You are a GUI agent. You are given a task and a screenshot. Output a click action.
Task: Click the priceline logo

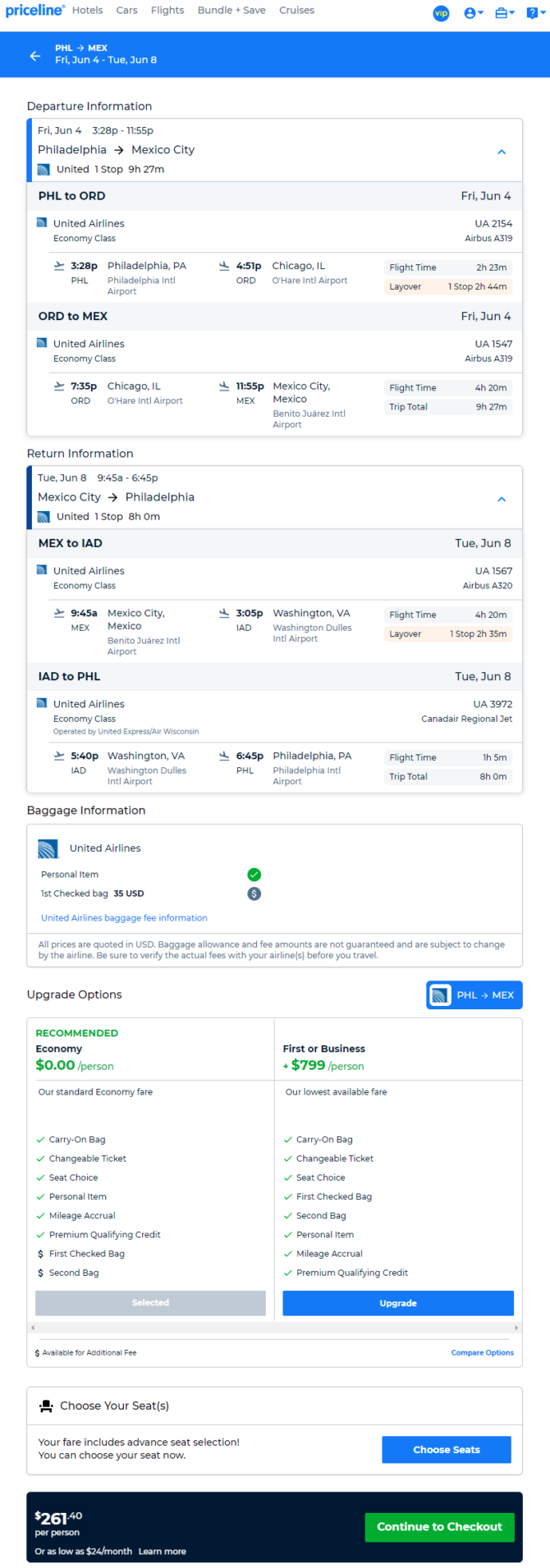[x=34, y=11]
